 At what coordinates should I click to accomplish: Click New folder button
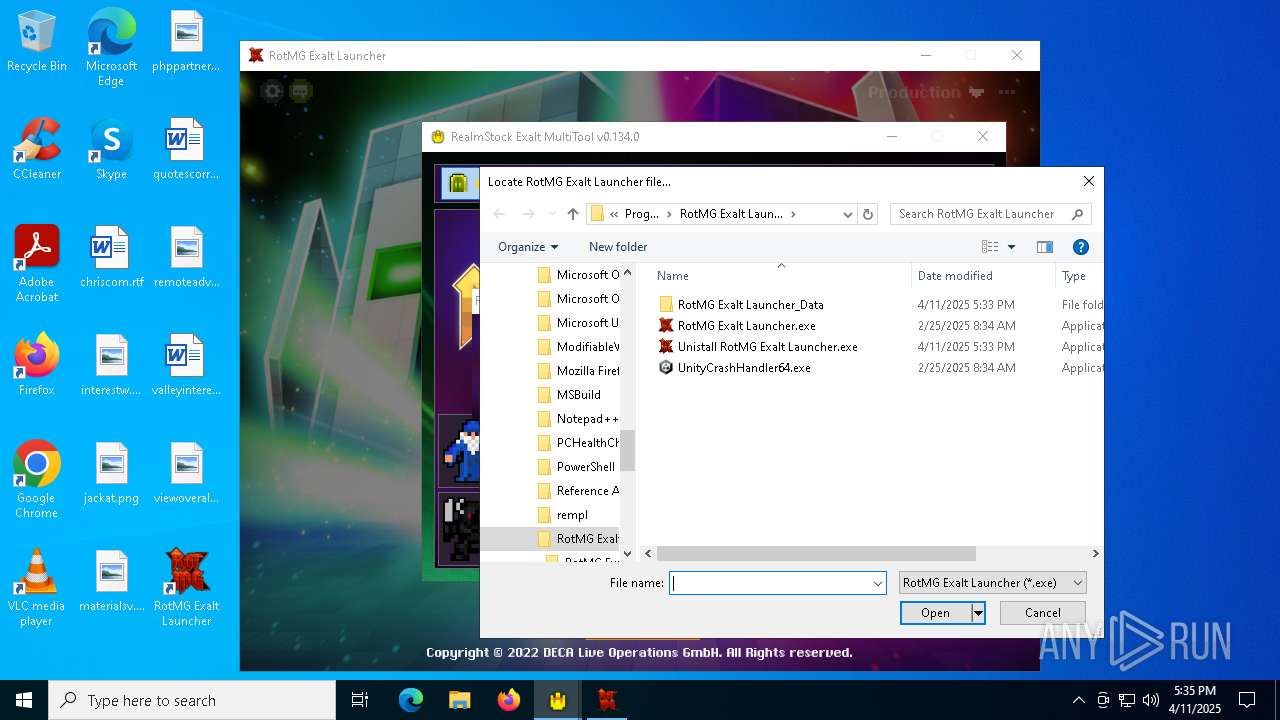click(x=618, y=247)
